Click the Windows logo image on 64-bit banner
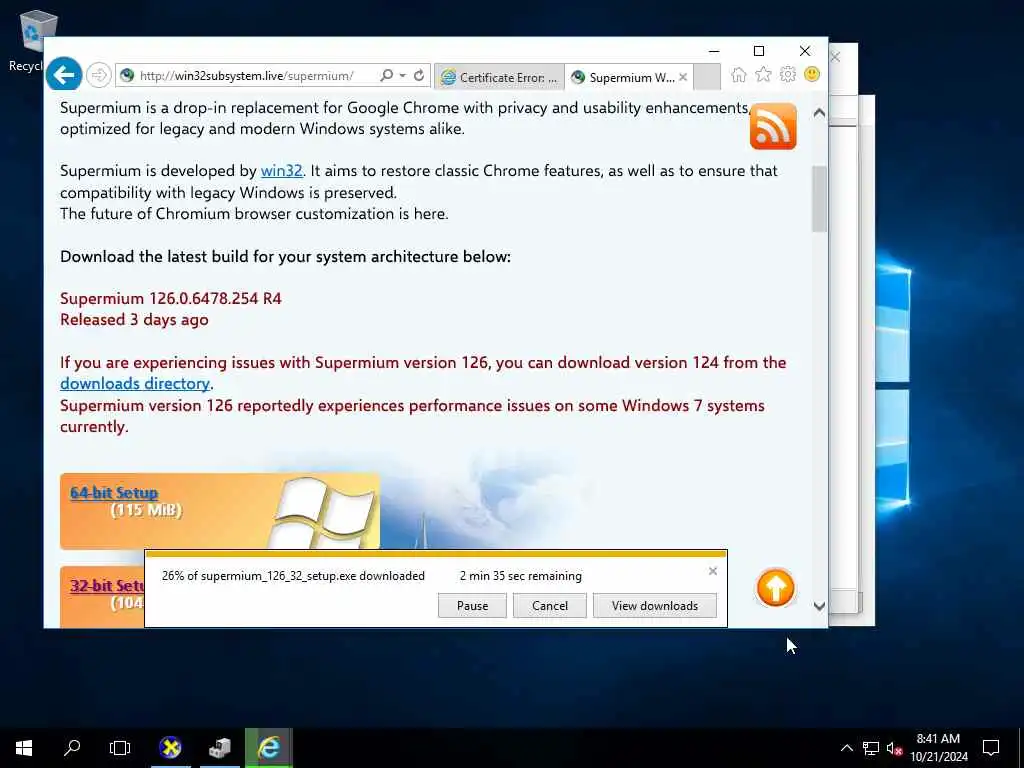 (x=325, y=513)
